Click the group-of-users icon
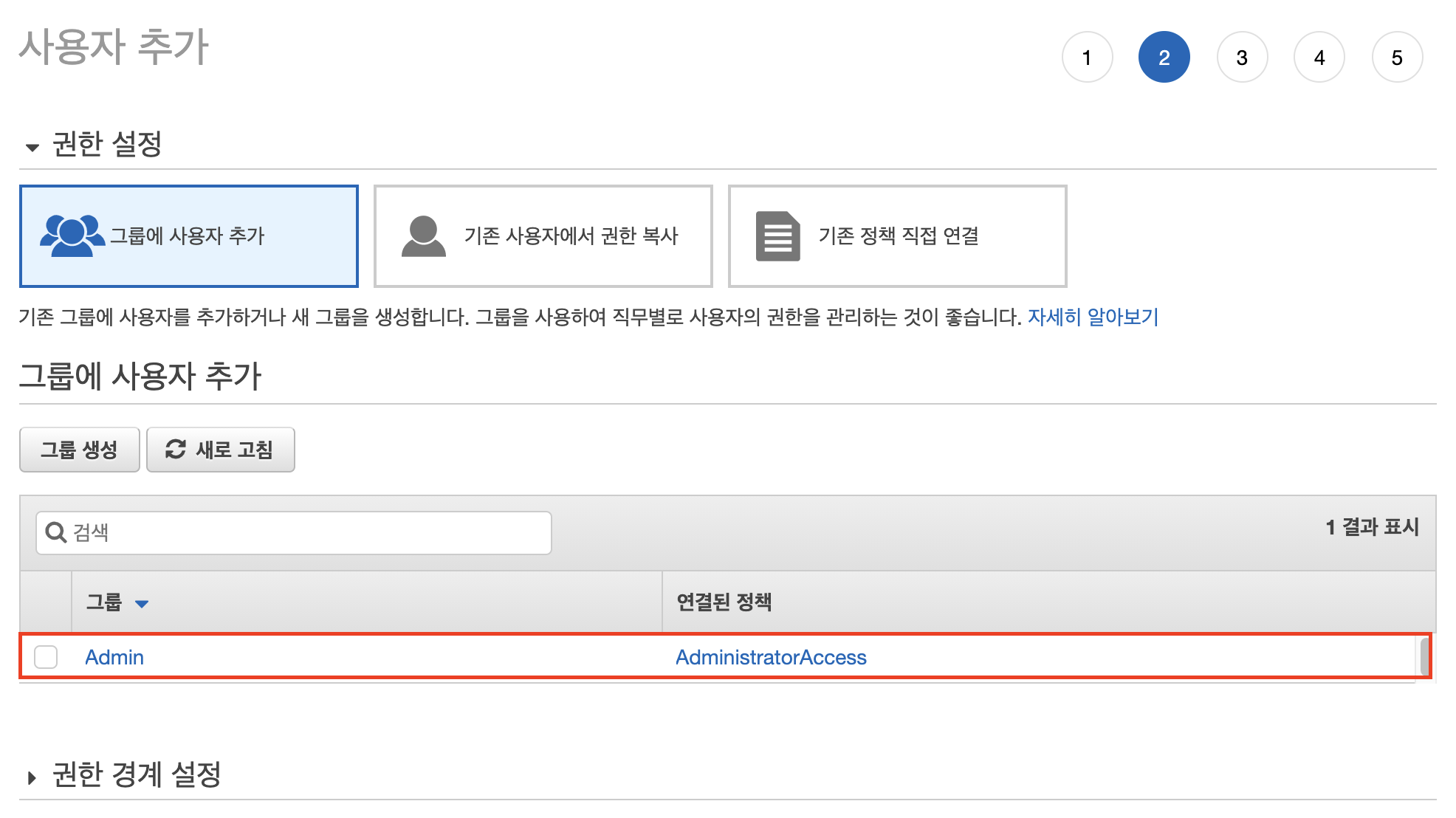Screen dimensions: 1456x818 tap(72, 236)
